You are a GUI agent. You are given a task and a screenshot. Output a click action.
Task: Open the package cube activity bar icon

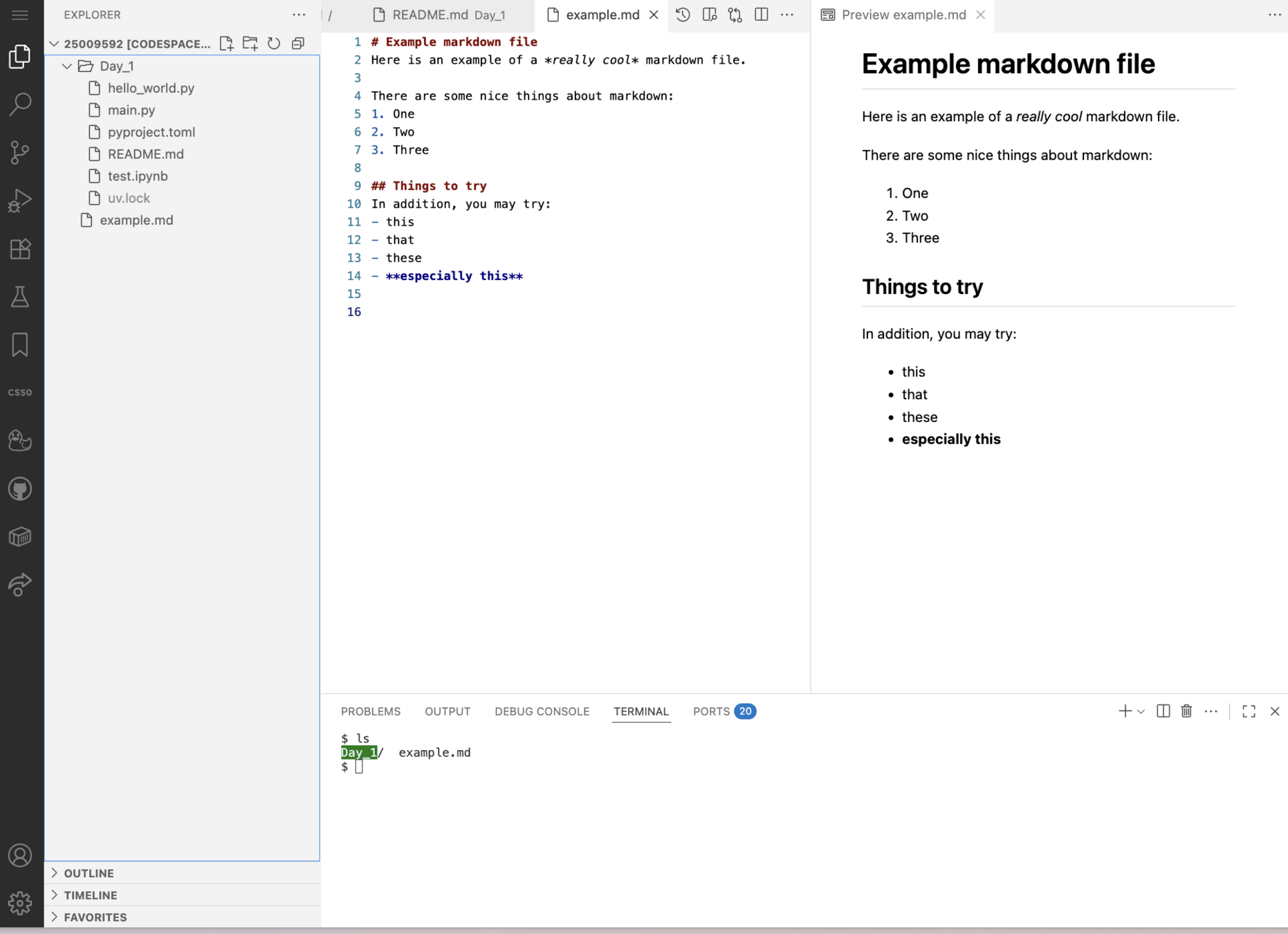coord(20,537)
